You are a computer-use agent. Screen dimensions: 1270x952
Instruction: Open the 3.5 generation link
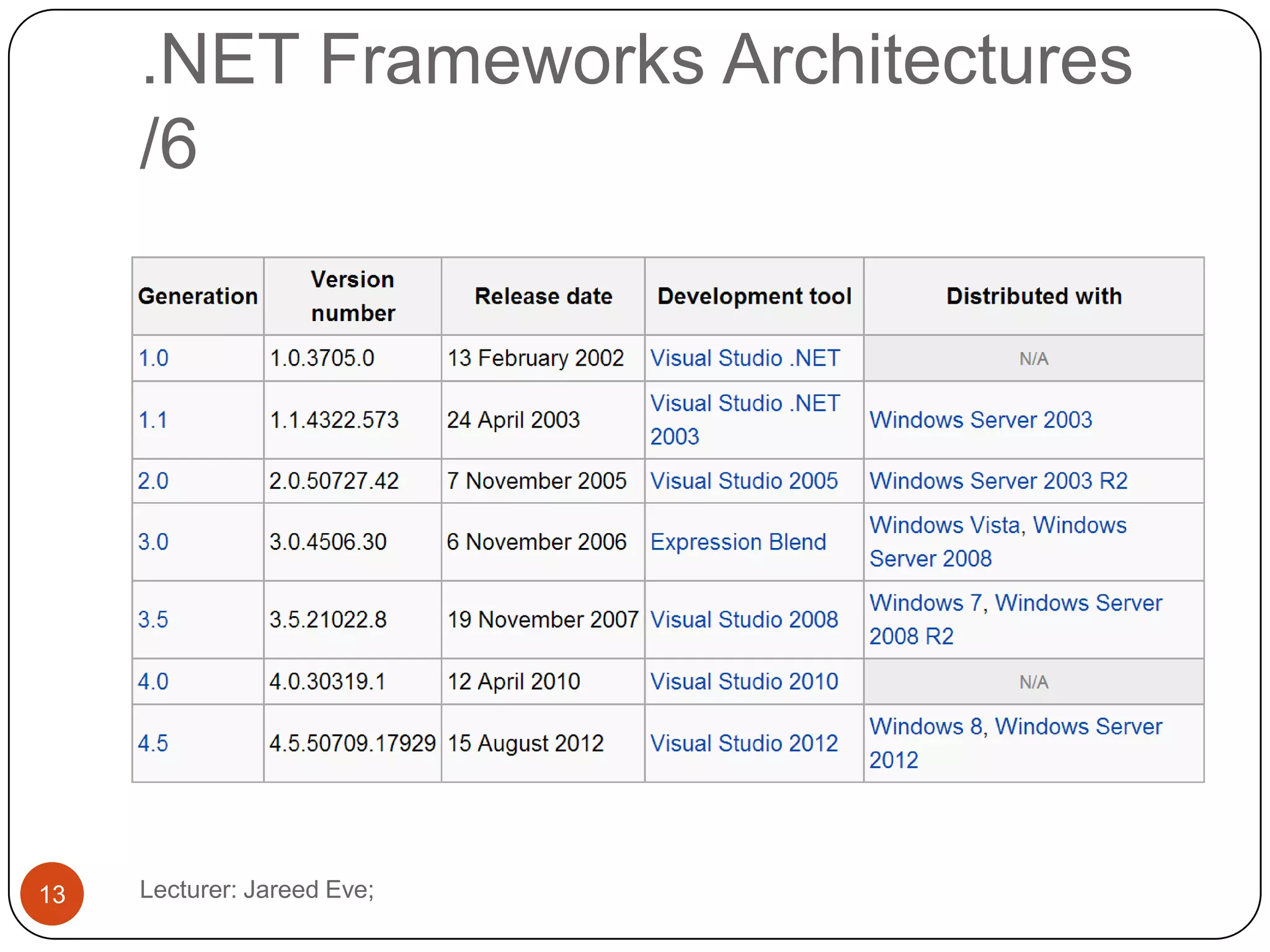point(153,619)
